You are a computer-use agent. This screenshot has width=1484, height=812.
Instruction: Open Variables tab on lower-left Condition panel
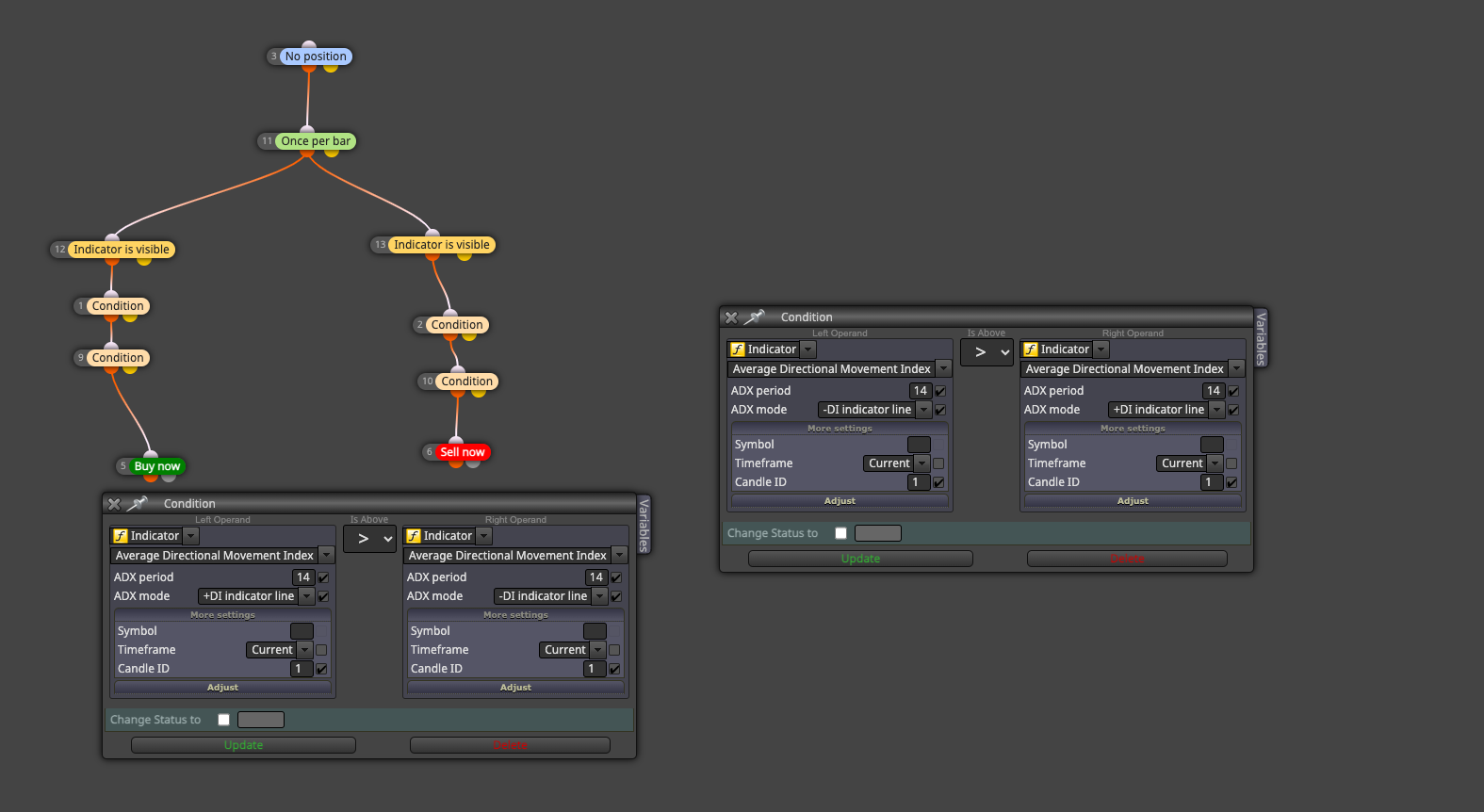pyautogui.click(x=644, y=525)
